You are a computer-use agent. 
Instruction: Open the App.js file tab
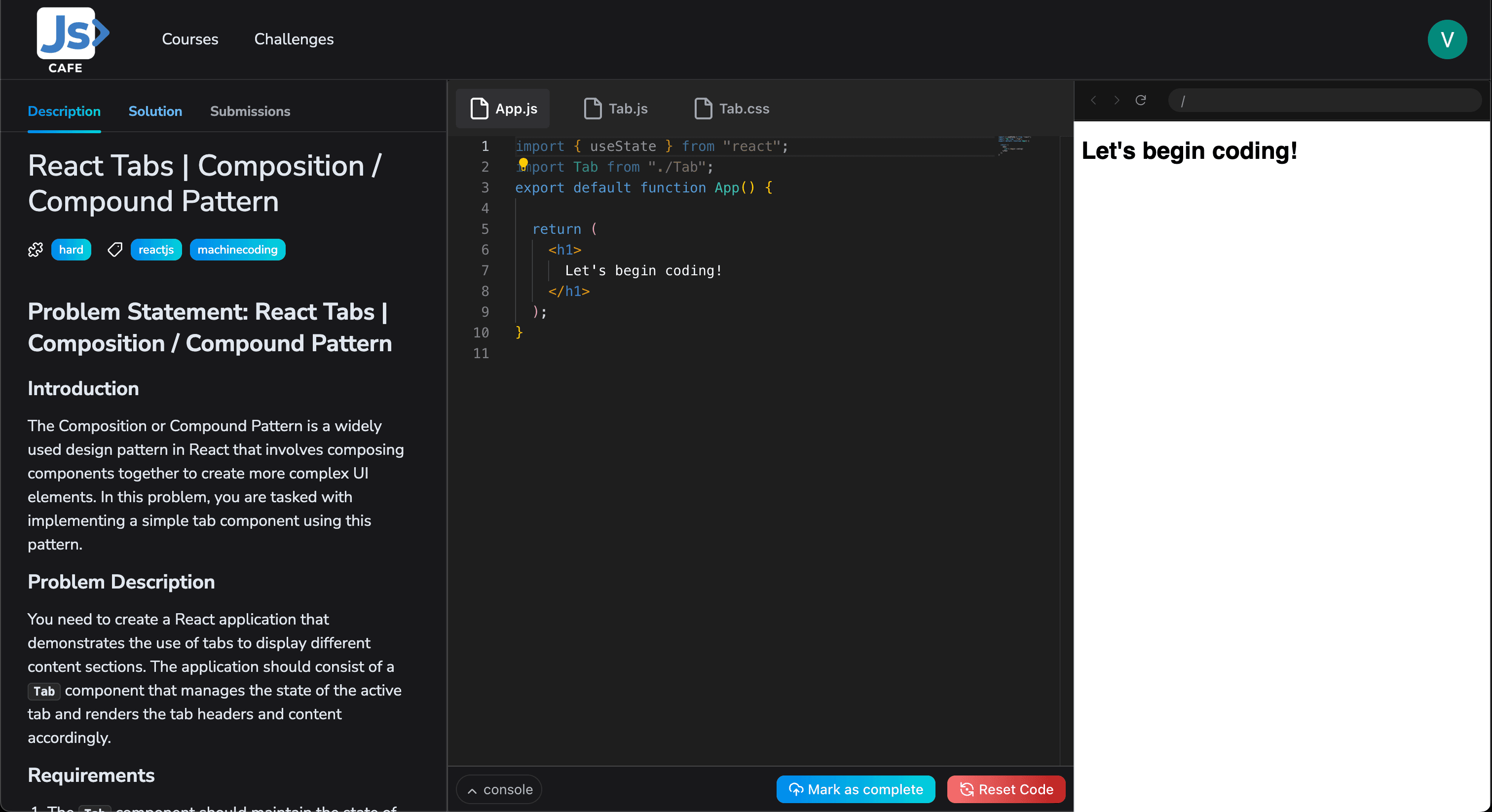(x=503, y=109)
